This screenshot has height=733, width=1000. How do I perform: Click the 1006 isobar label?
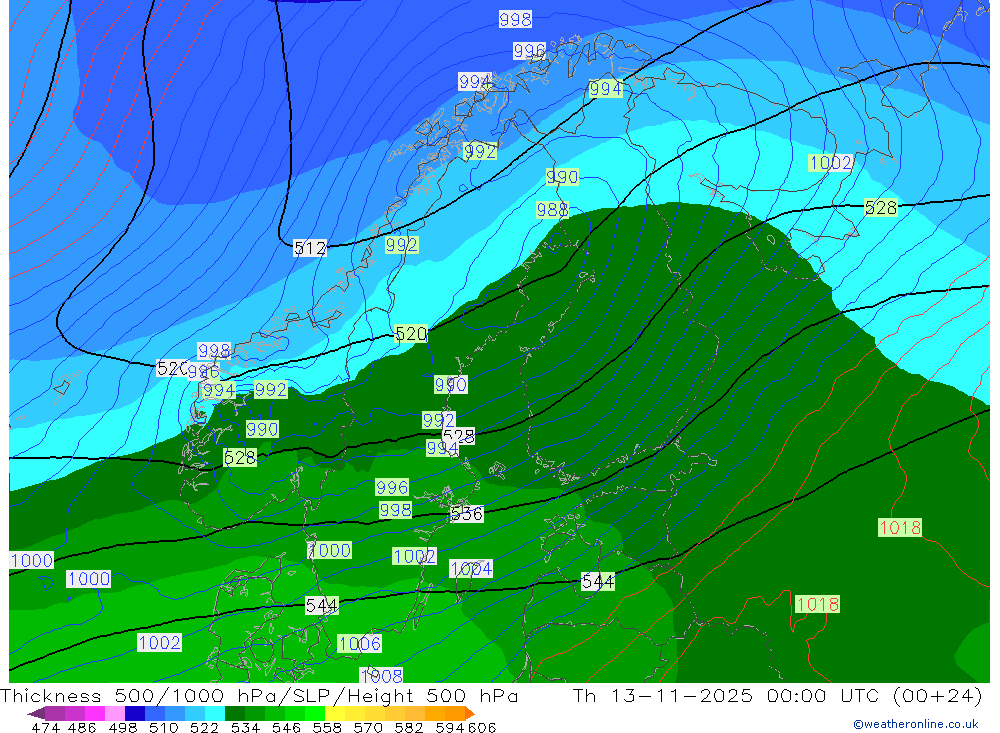coord(360,644)
